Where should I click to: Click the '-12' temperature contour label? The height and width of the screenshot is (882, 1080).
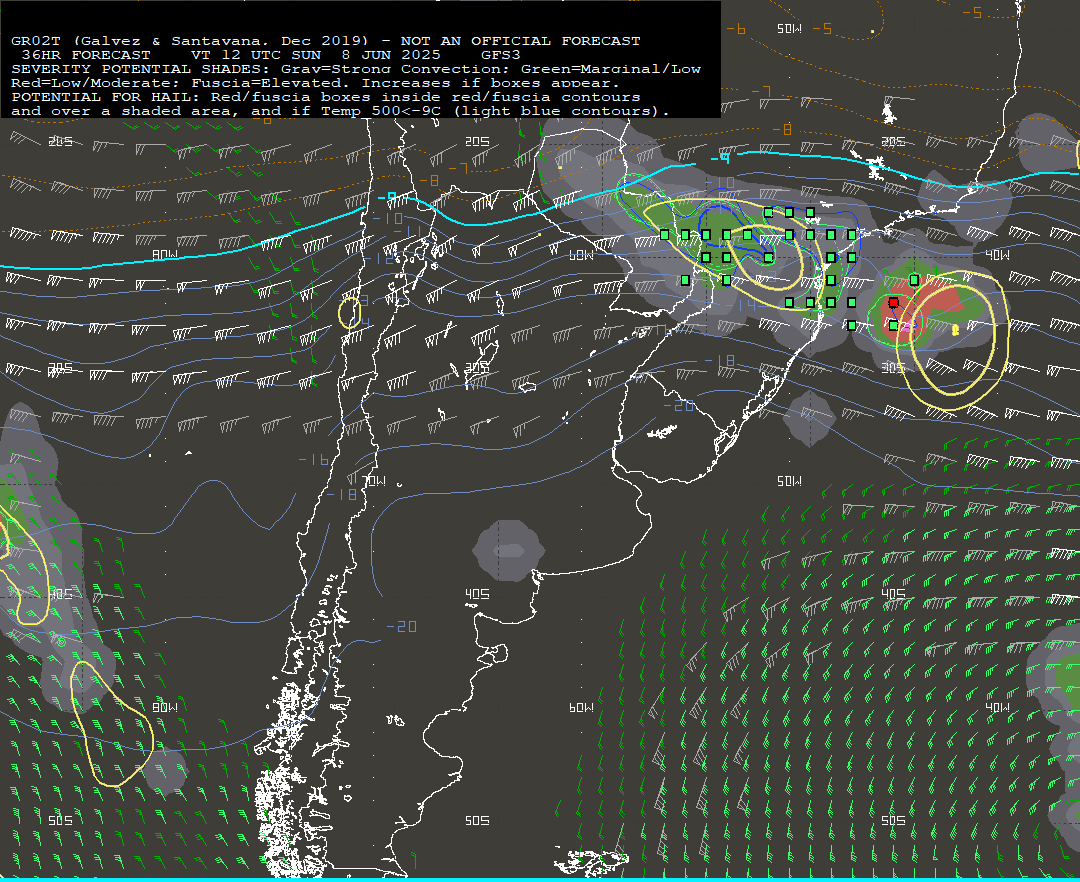click(380, 258)
